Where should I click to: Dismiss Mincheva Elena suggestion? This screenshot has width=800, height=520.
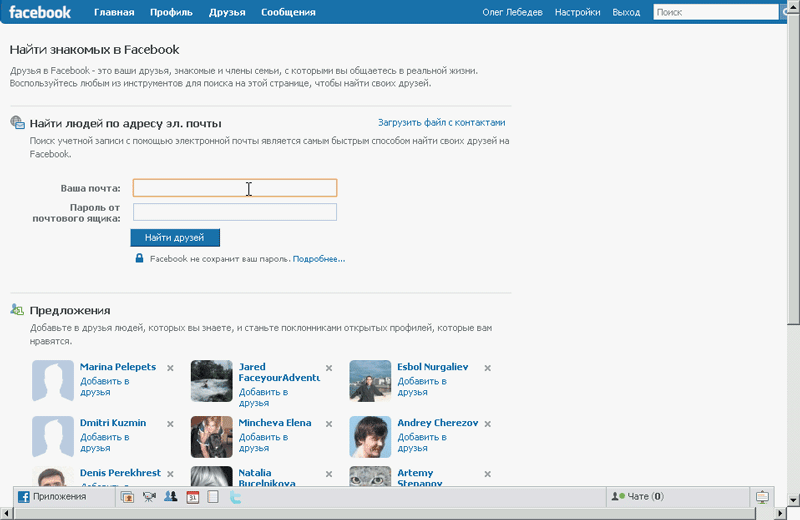(329, 424)
